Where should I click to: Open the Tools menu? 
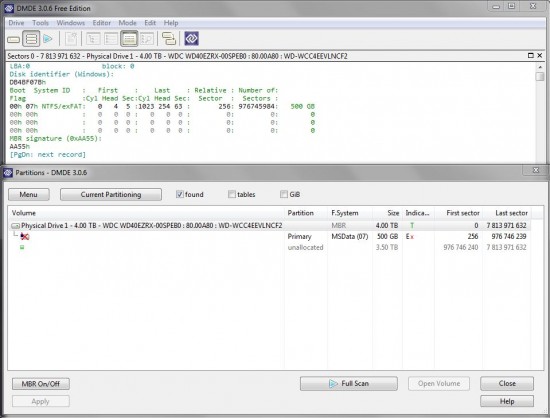(x=40, y=23)
